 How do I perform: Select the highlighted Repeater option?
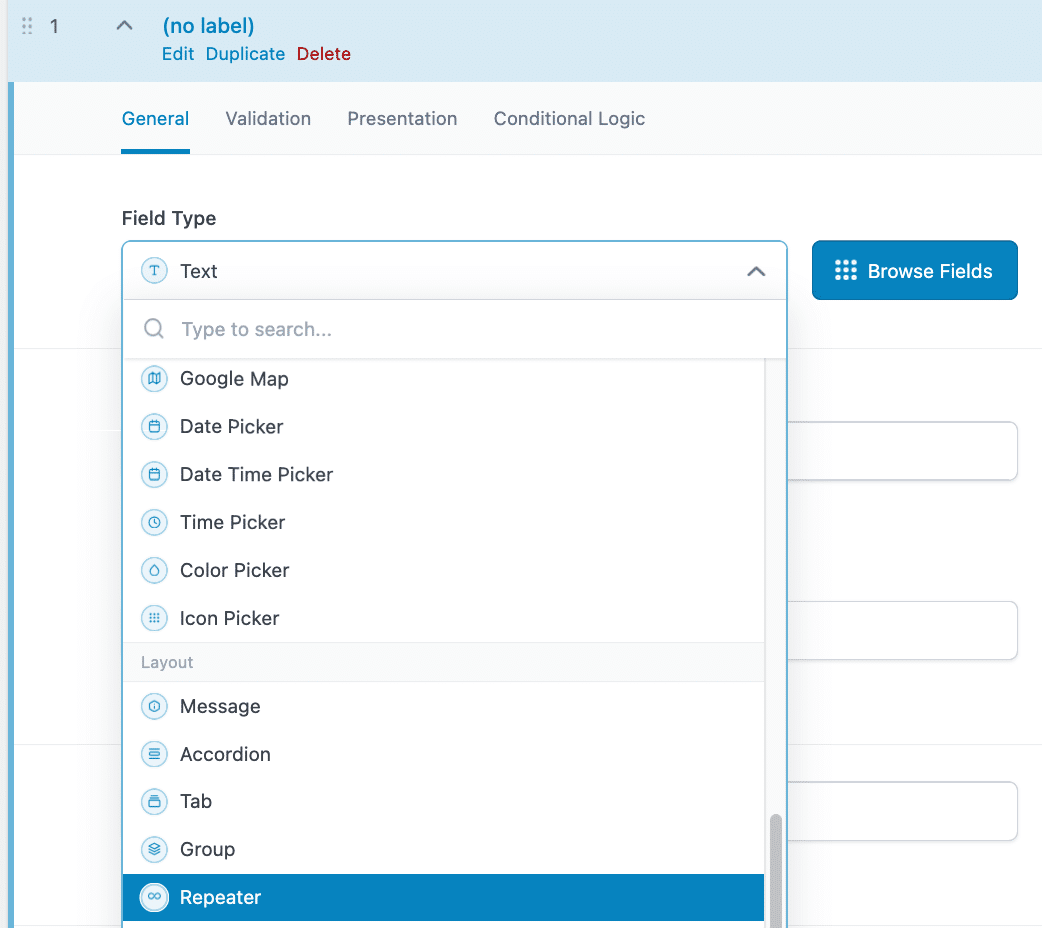point(444,897)
